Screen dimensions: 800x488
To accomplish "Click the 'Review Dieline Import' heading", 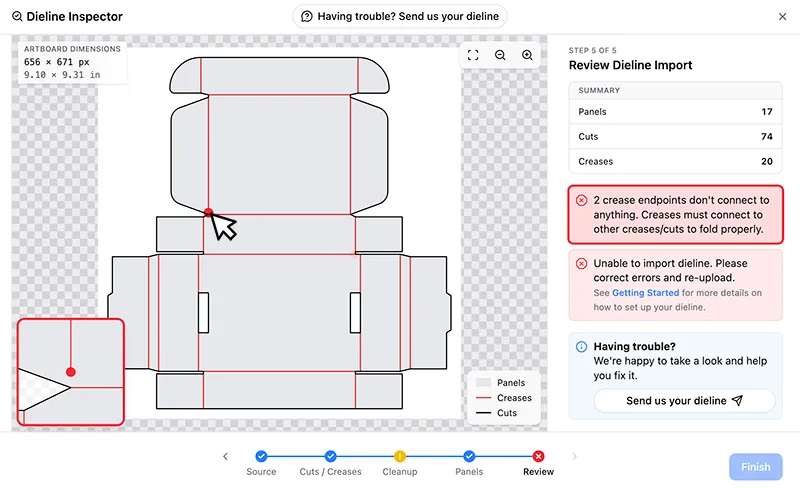I will pos(630,65).
